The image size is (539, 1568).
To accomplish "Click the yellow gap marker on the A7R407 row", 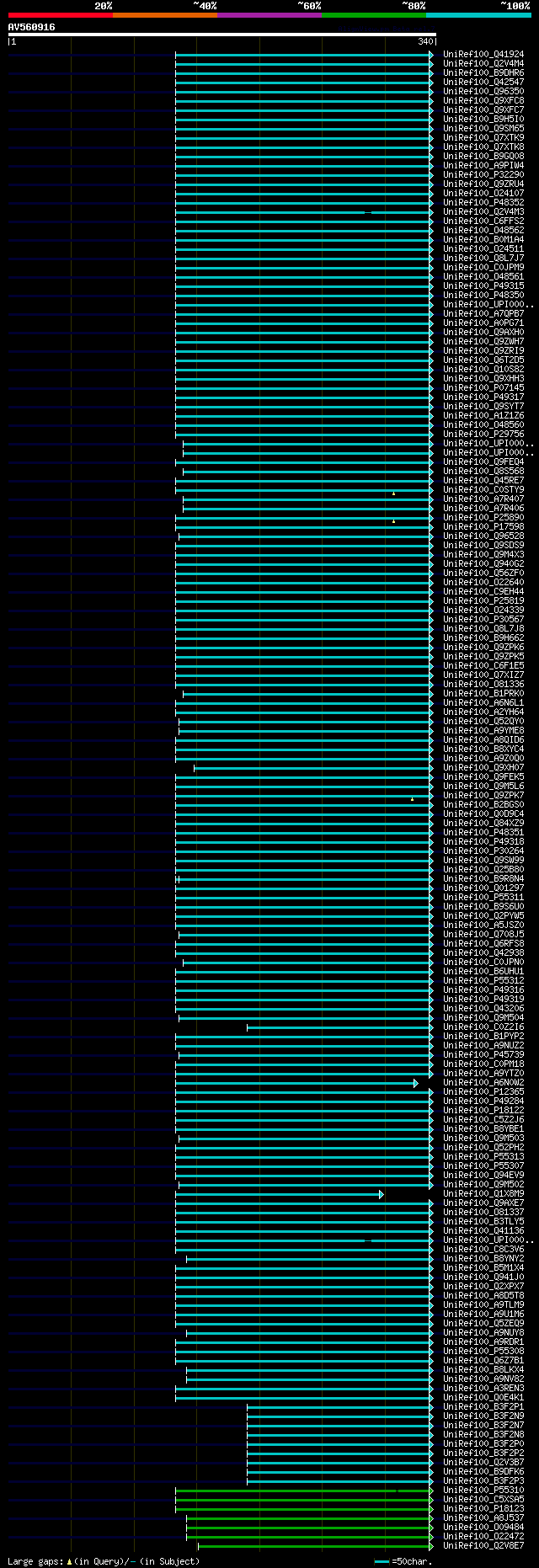I will point(393,493).
